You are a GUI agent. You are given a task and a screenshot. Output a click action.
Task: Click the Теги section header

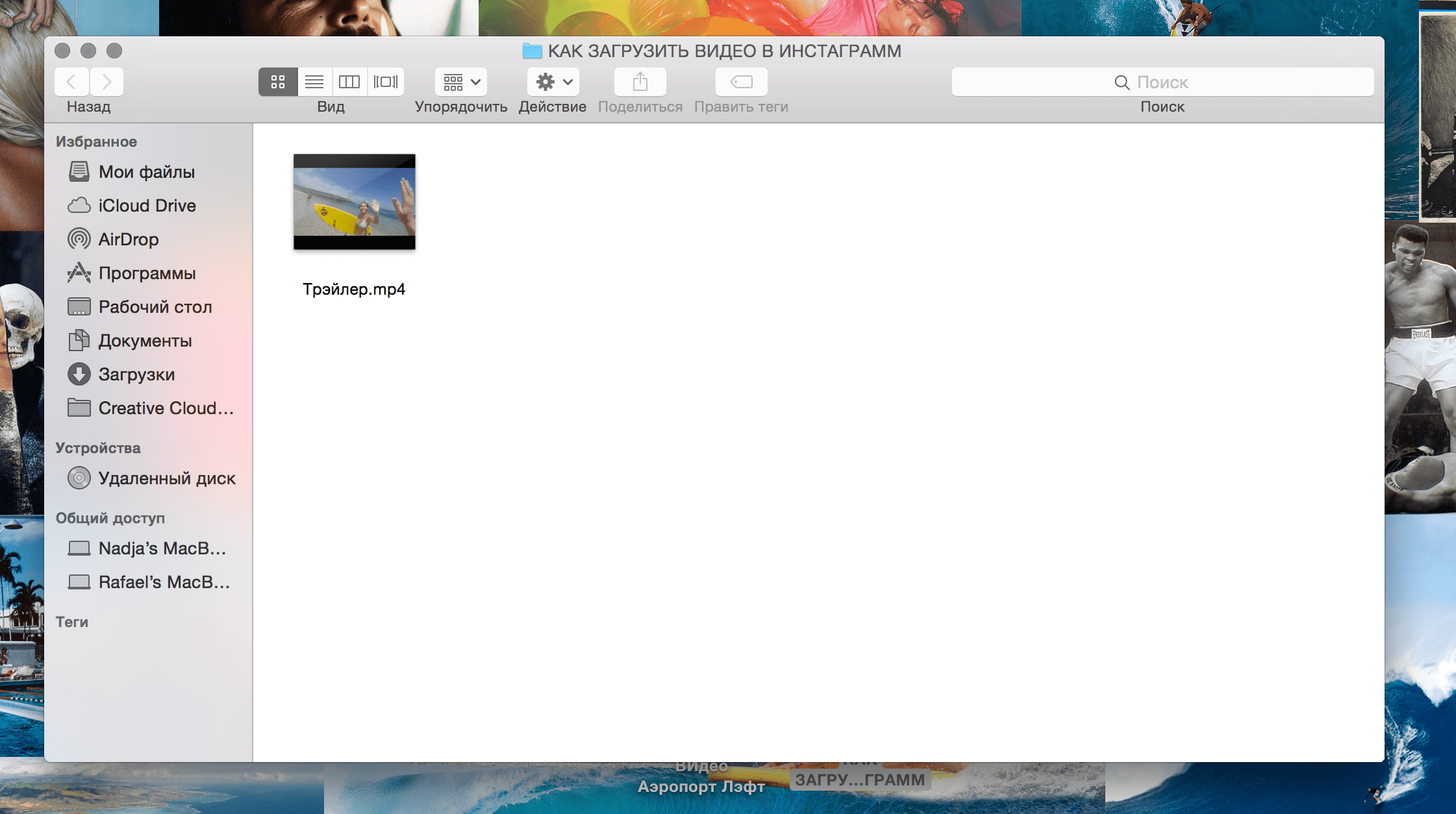72,622
